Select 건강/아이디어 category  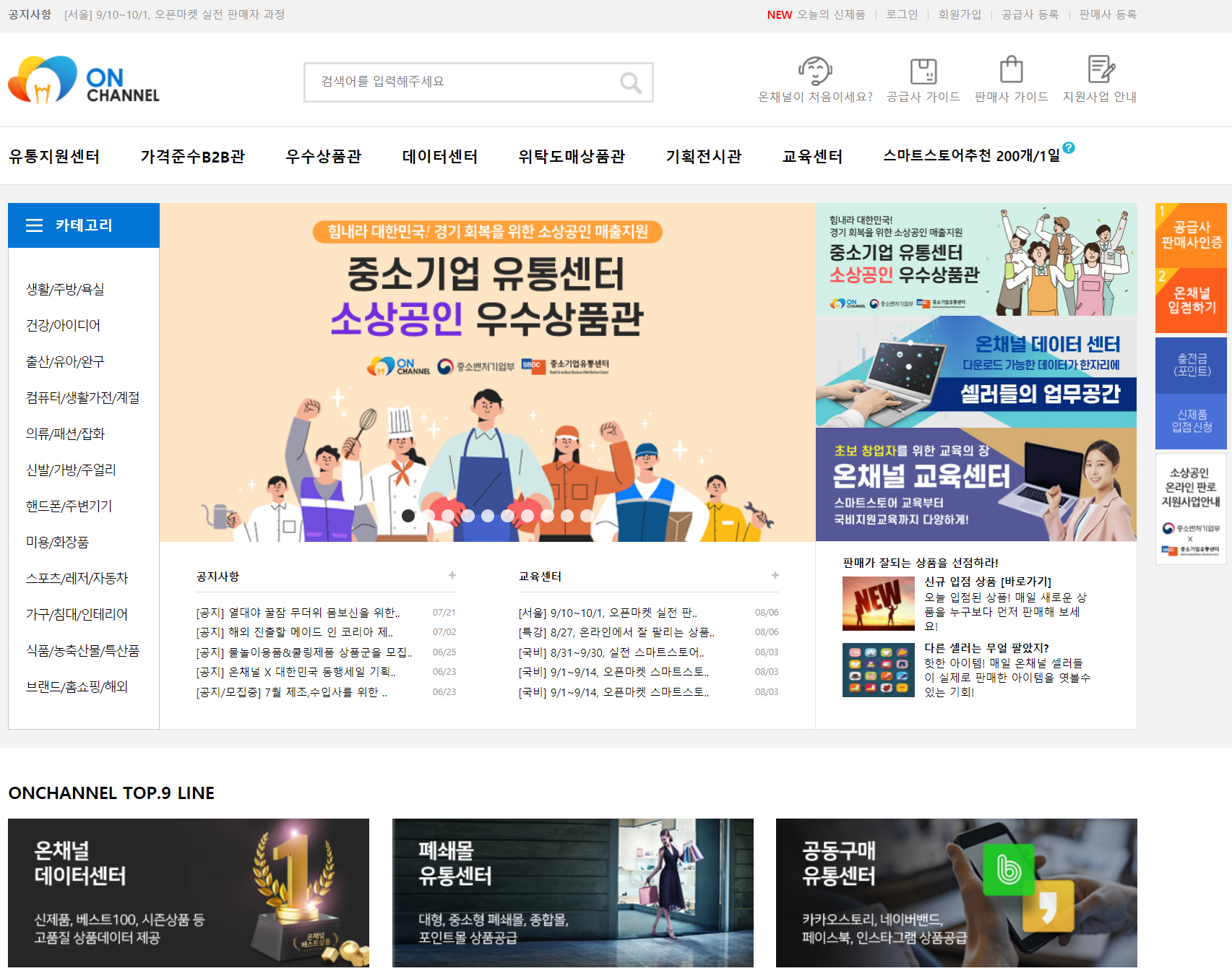click(x=63, y=325)
